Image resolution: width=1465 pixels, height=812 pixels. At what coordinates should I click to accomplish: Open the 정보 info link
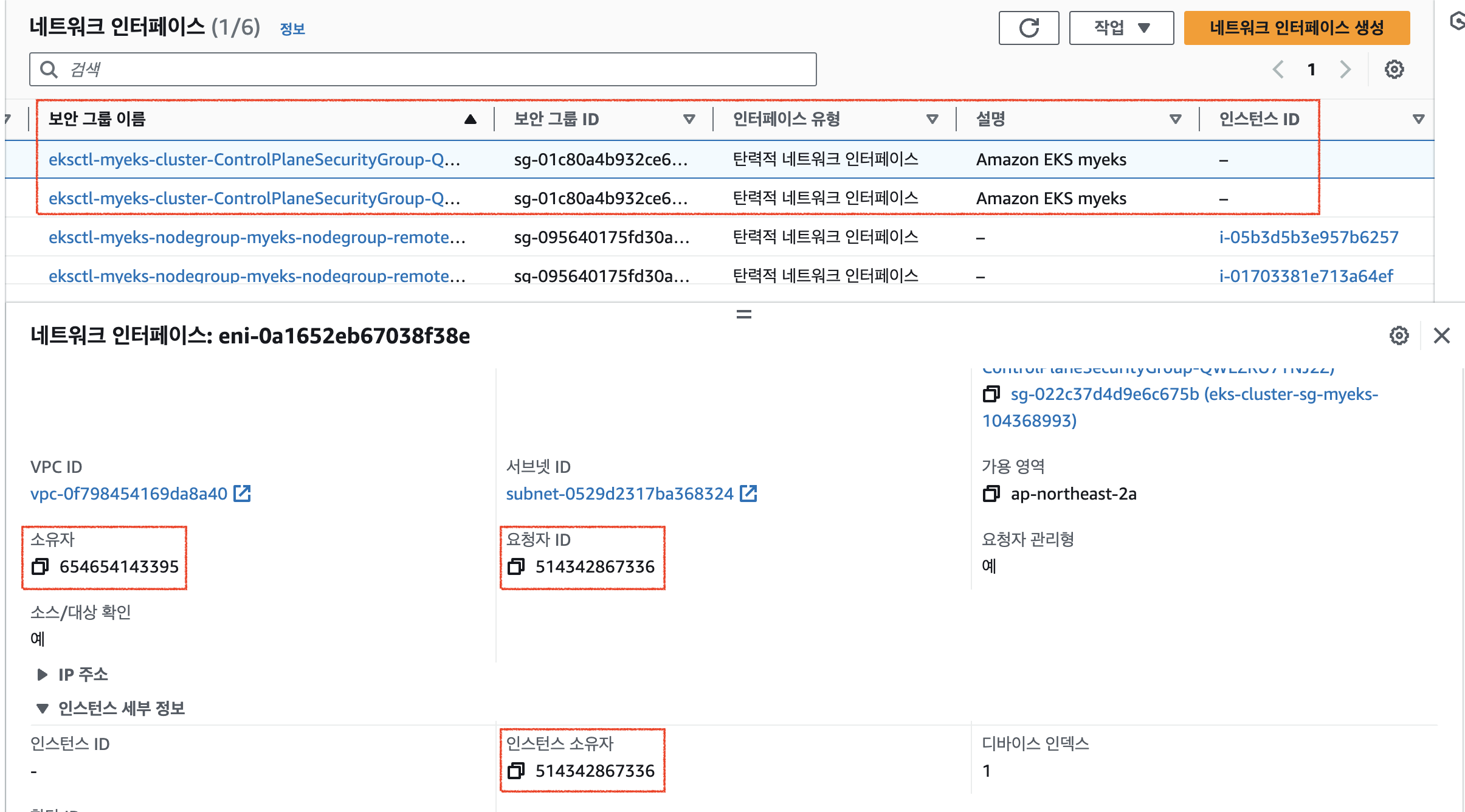click(x=292, y=29)
